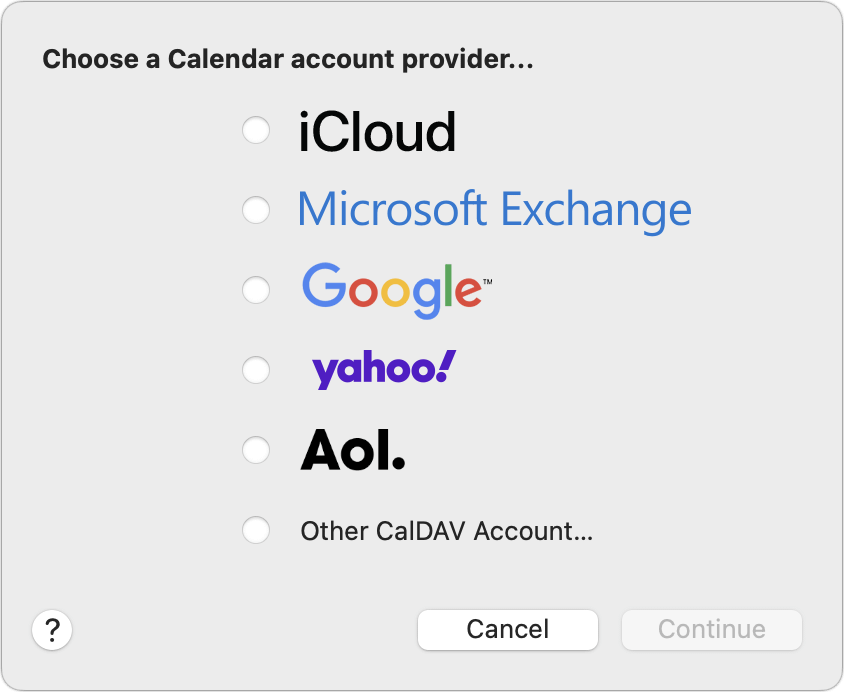Pick the Google account radio button
The image size is (844, 692).
click(256, 290)
